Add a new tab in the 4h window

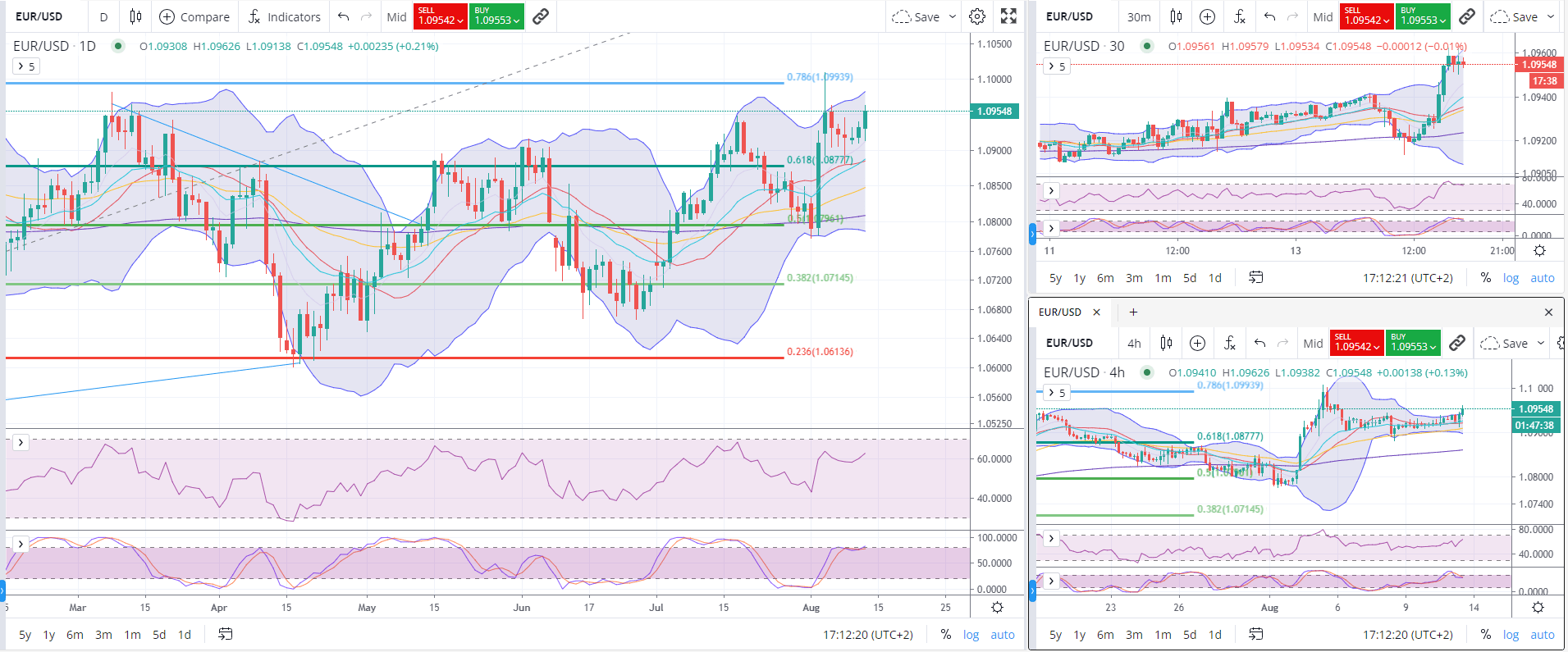[1133, 312]
